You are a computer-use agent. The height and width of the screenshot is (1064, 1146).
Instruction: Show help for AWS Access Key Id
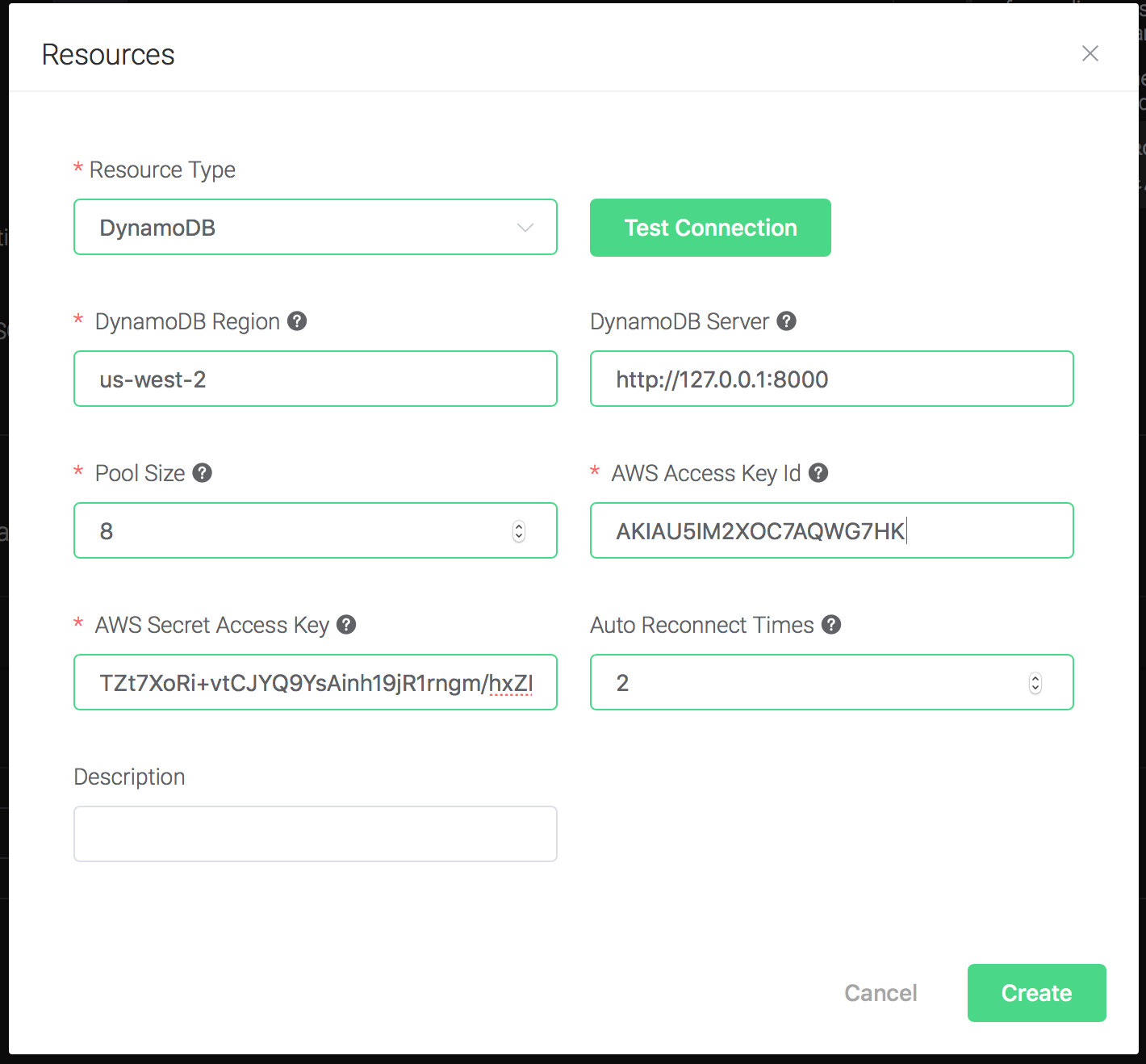[818, 473]
